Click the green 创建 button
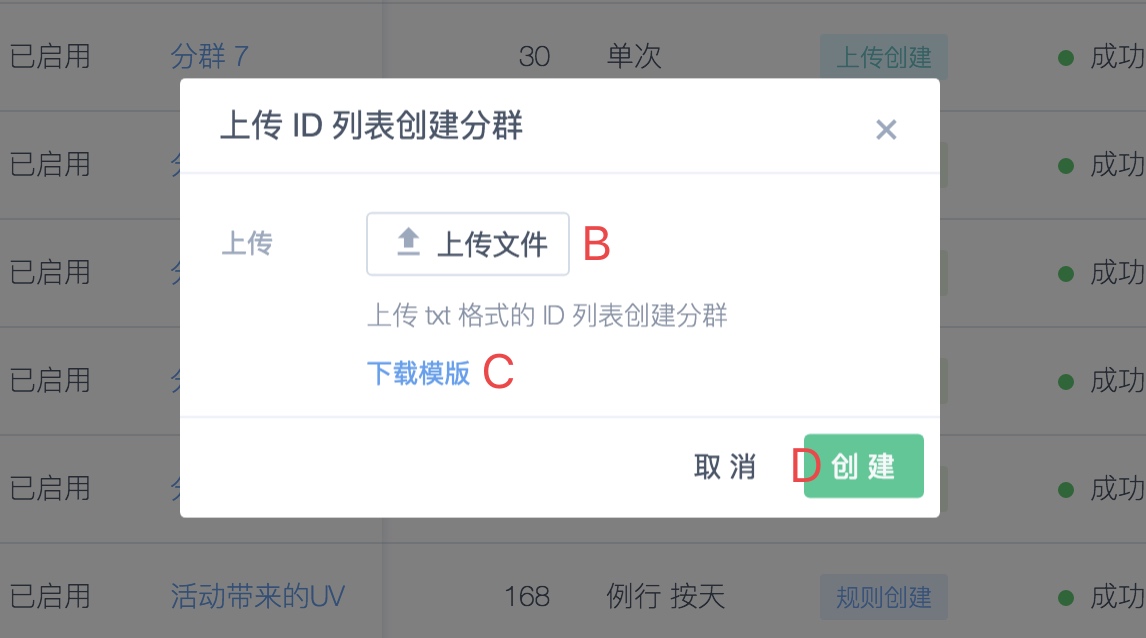1146x638 pixels. pyautogui.click(x=863, y=466)
